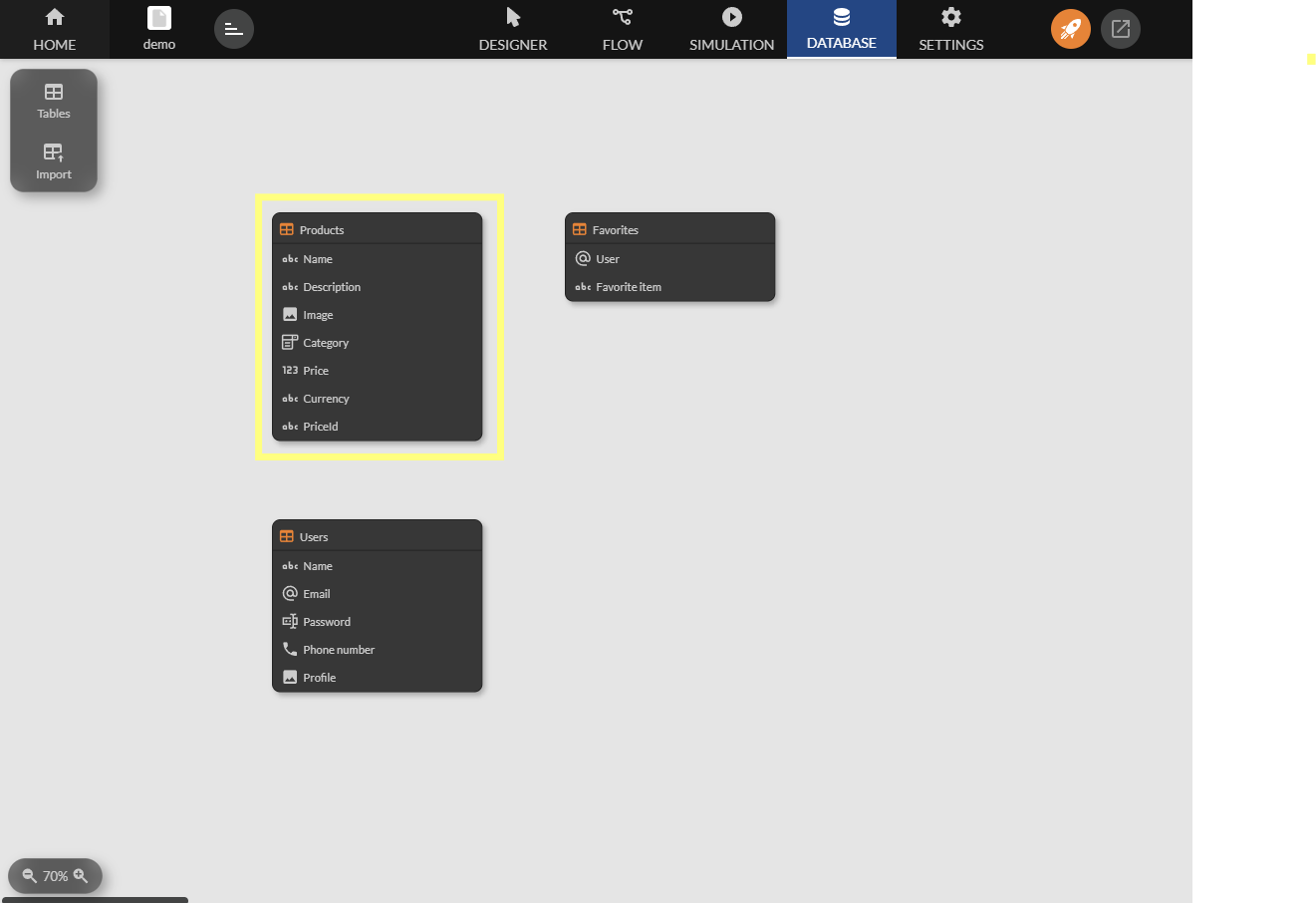
Task: Click the 123 number icon for Price
Action: coord(290,371)
